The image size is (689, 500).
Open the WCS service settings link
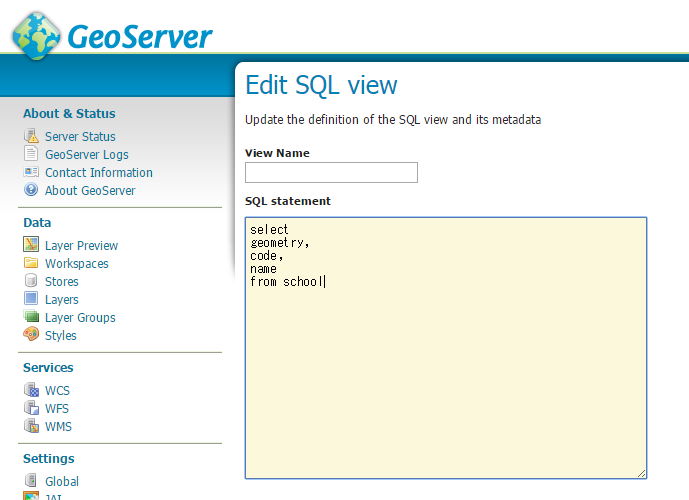coord(57,391)
